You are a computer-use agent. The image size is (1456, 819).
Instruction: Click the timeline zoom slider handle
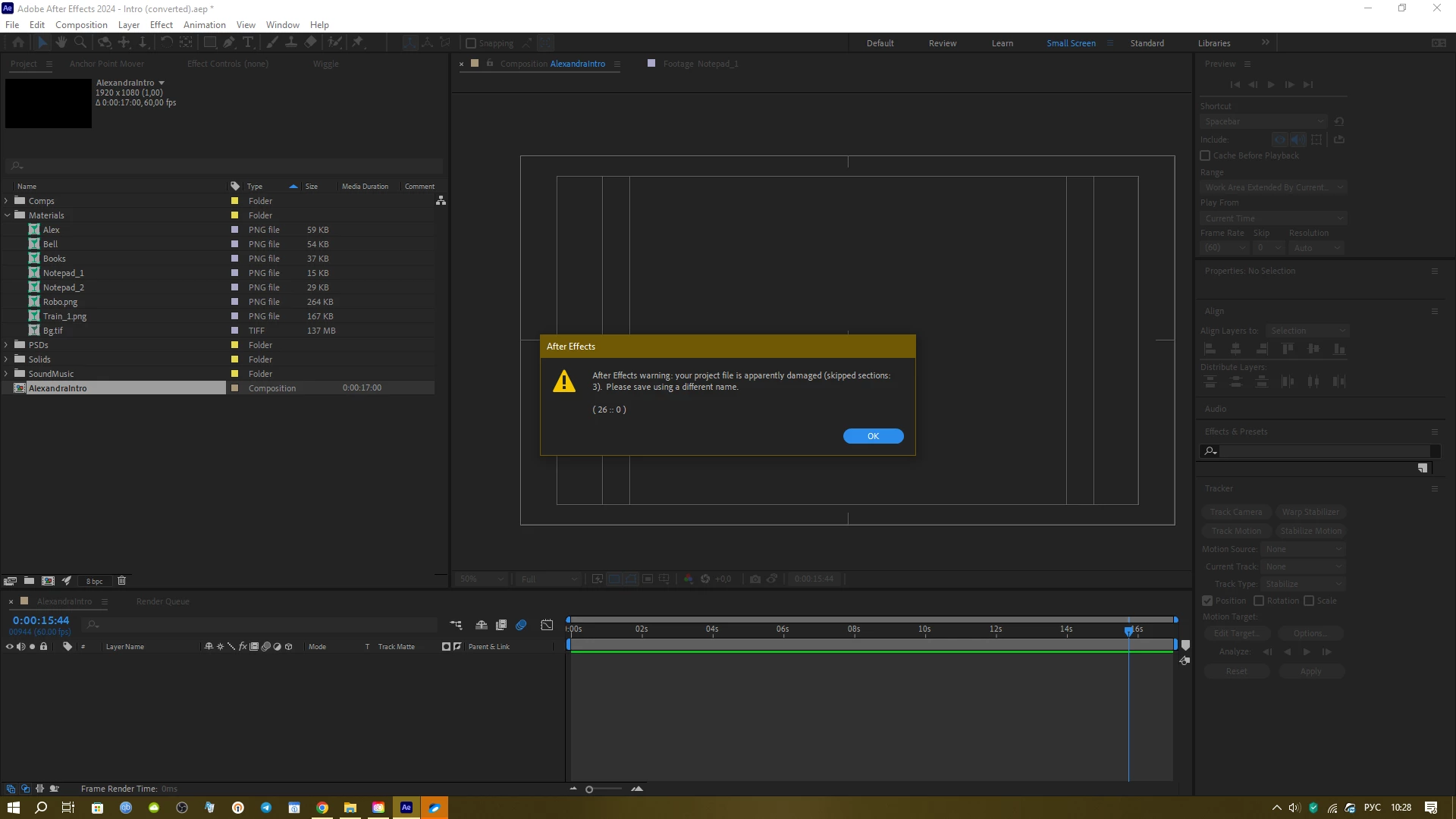click(x=589, y=789)
